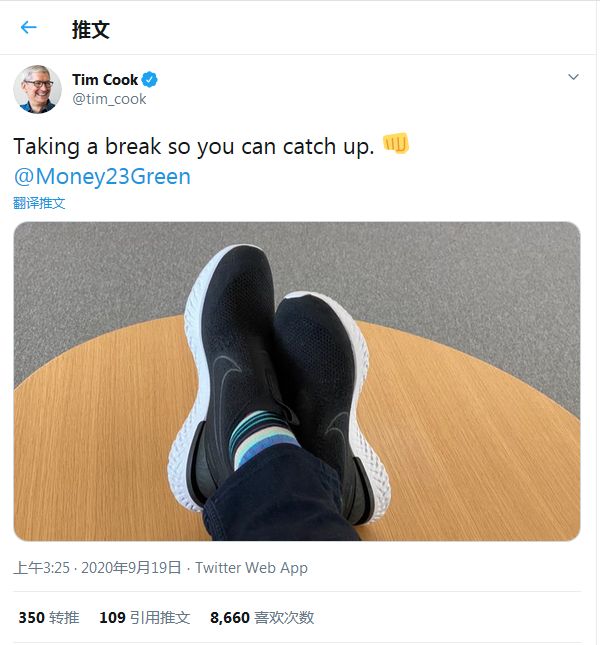The width and height of the screenshot is (600, 645).
Task: Open the Tim Cook display name
Action: click(x=105, y=80)
